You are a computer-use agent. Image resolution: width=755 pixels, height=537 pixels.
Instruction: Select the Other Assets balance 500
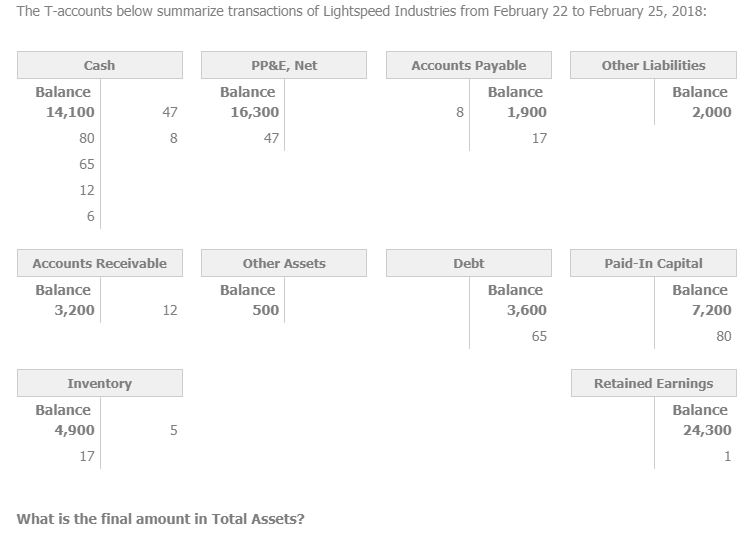pos(265,310)
